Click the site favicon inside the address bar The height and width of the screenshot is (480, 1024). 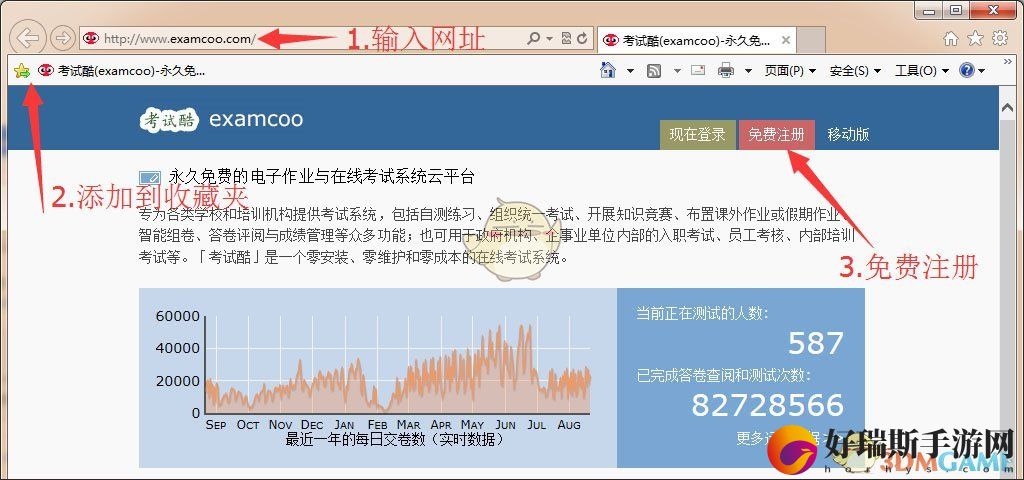(91, 39)
